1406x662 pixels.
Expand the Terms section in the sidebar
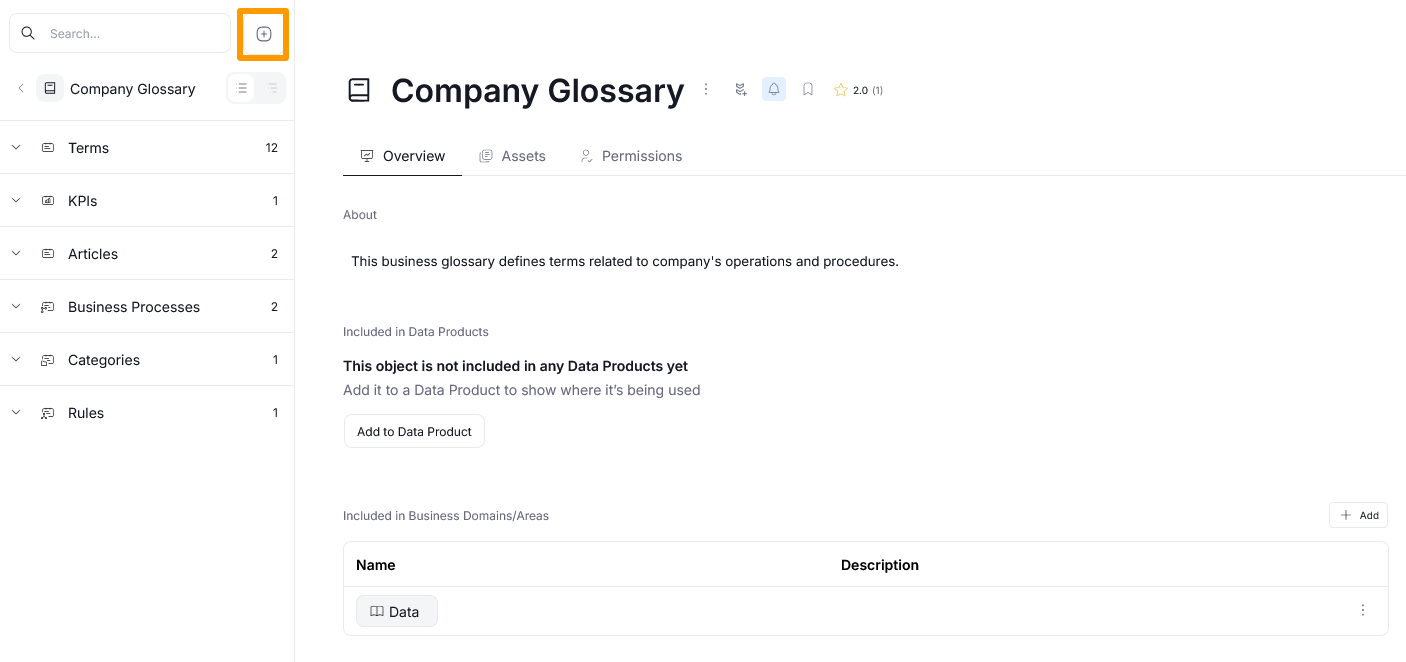(15, 147)
